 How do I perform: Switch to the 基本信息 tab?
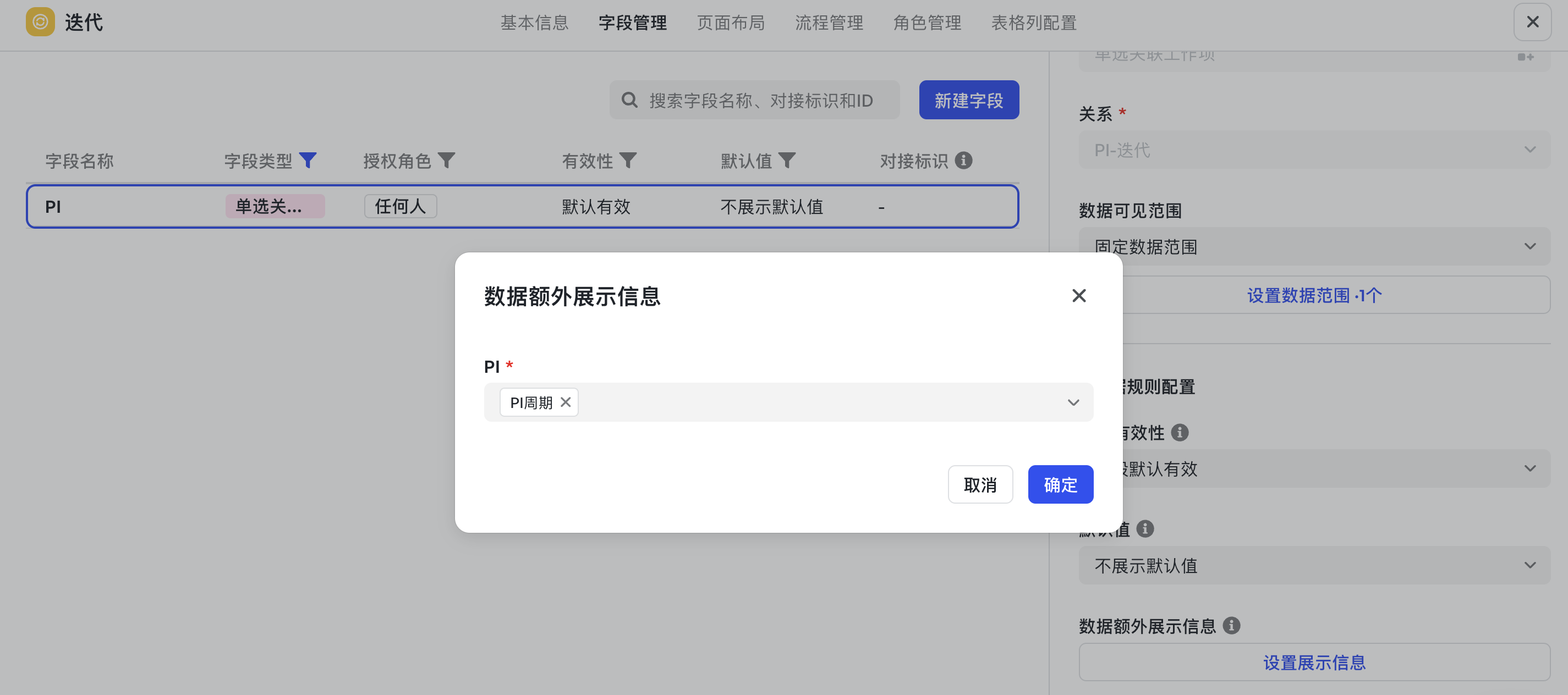tap(534, 23)
